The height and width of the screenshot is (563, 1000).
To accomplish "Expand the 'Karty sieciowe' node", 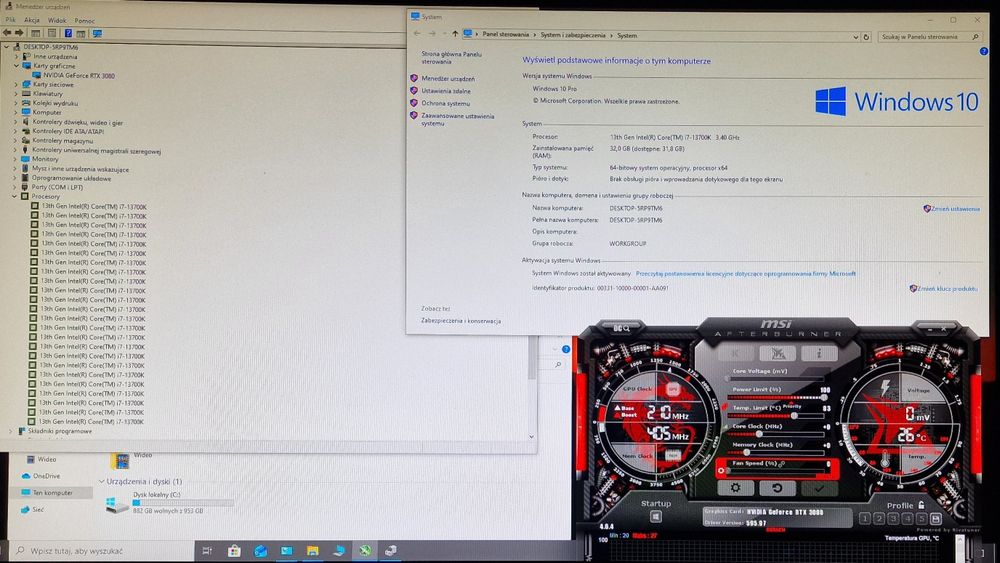I will (16, 84).
